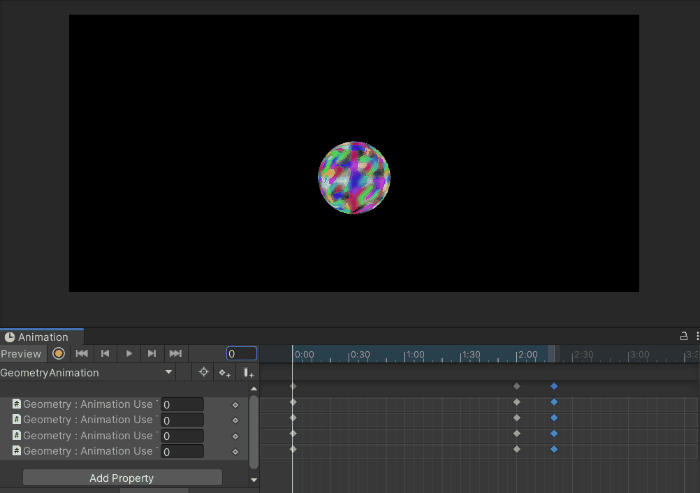Click the 3:00 mark on the timeline ruler
This screenshot has width=700, height=493.
pos(639,355)
